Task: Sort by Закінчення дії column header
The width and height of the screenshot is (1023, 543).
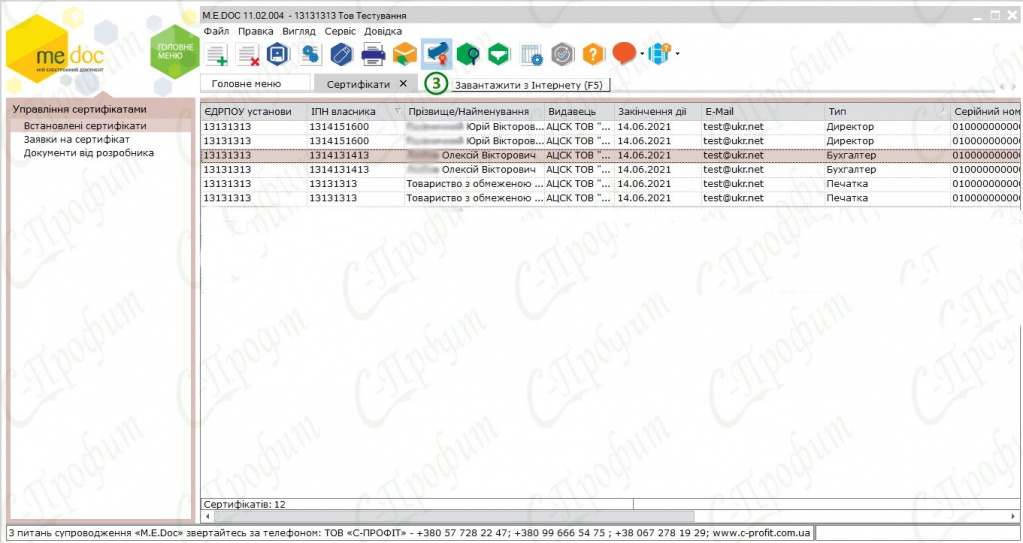Action: click(658, 112)
